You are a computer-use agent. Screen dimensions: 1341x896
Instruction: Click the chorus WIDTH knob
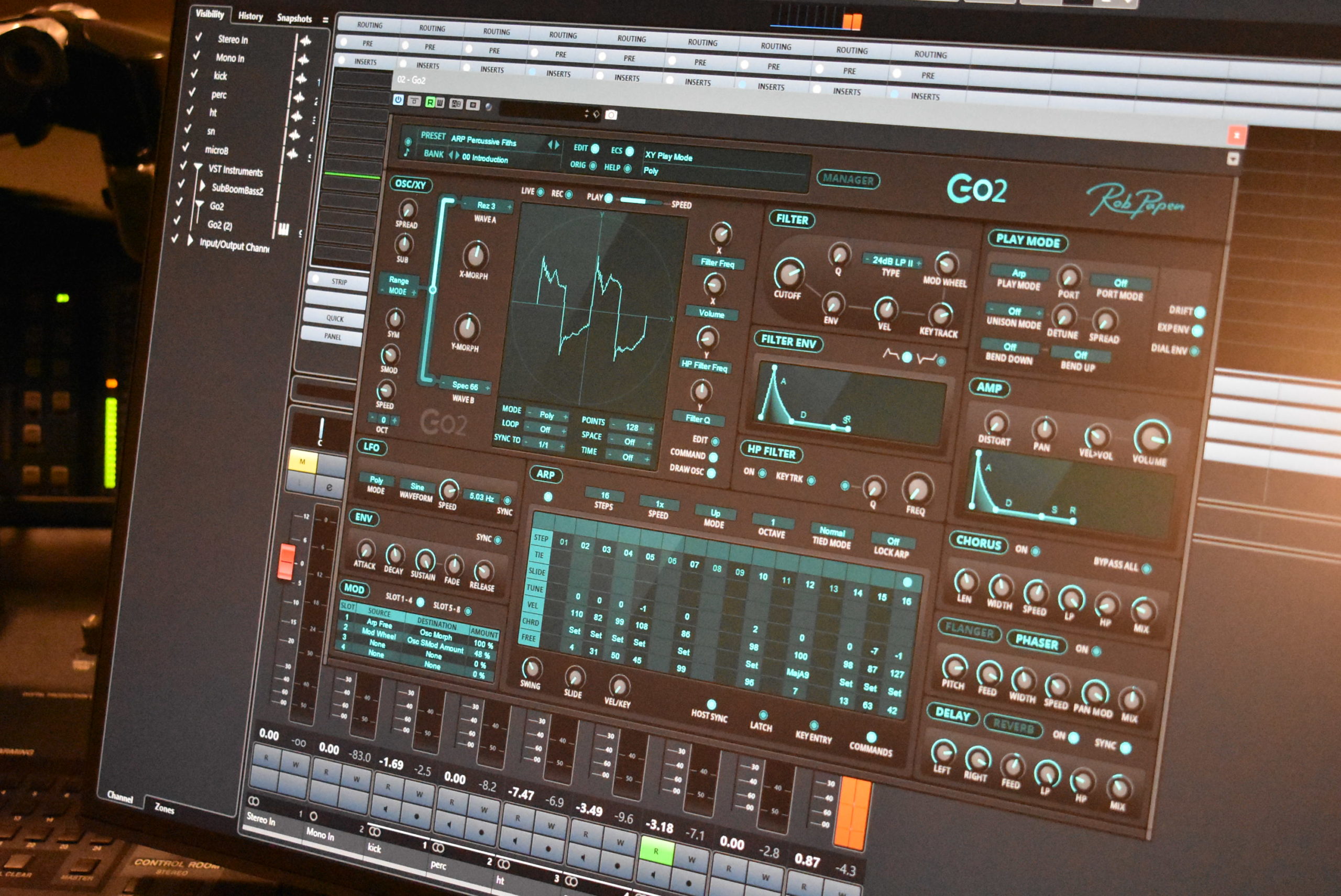pos(1001,587)
